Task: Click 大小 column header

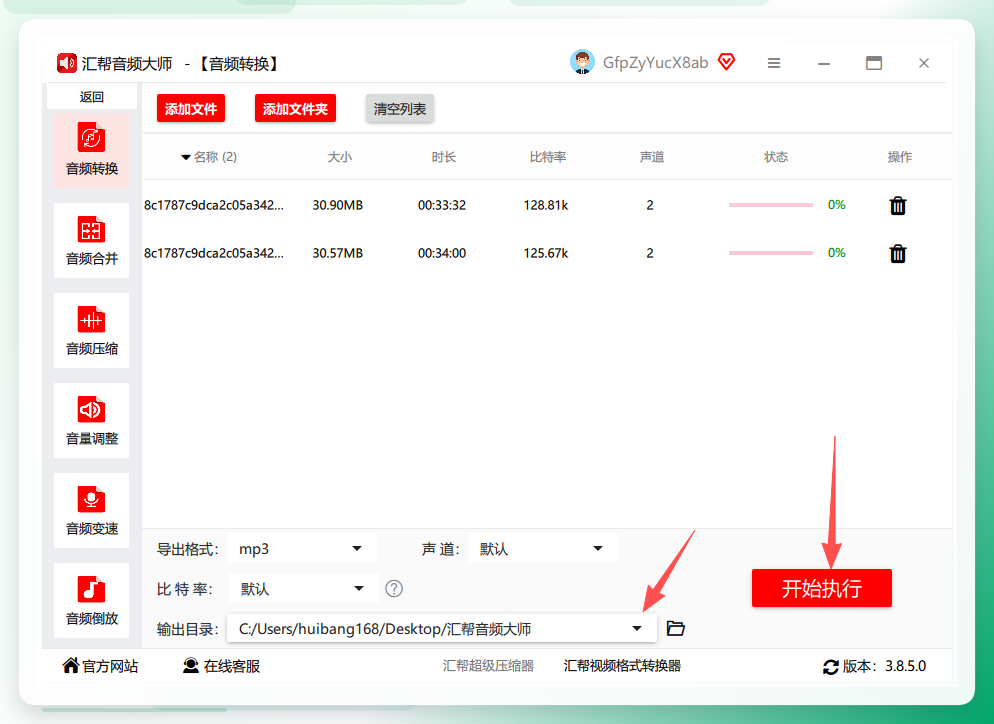Action: [339, 157]
